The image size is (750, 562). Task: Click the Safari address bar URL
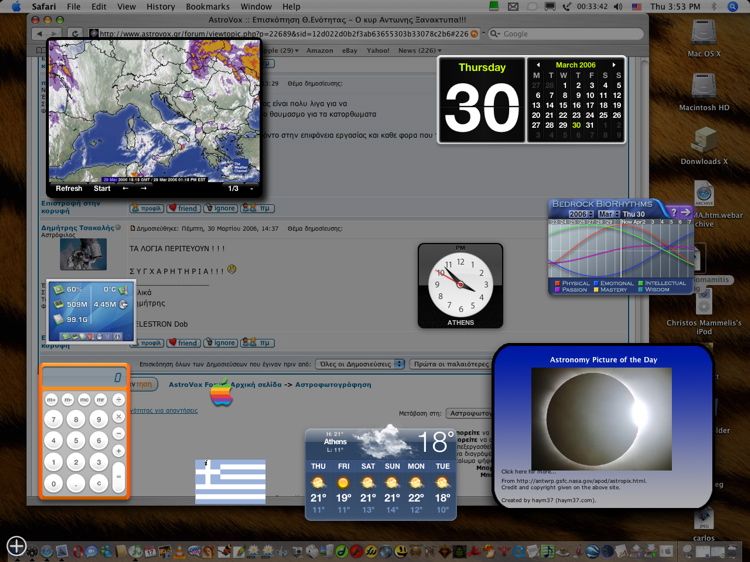tap(283, 34)
